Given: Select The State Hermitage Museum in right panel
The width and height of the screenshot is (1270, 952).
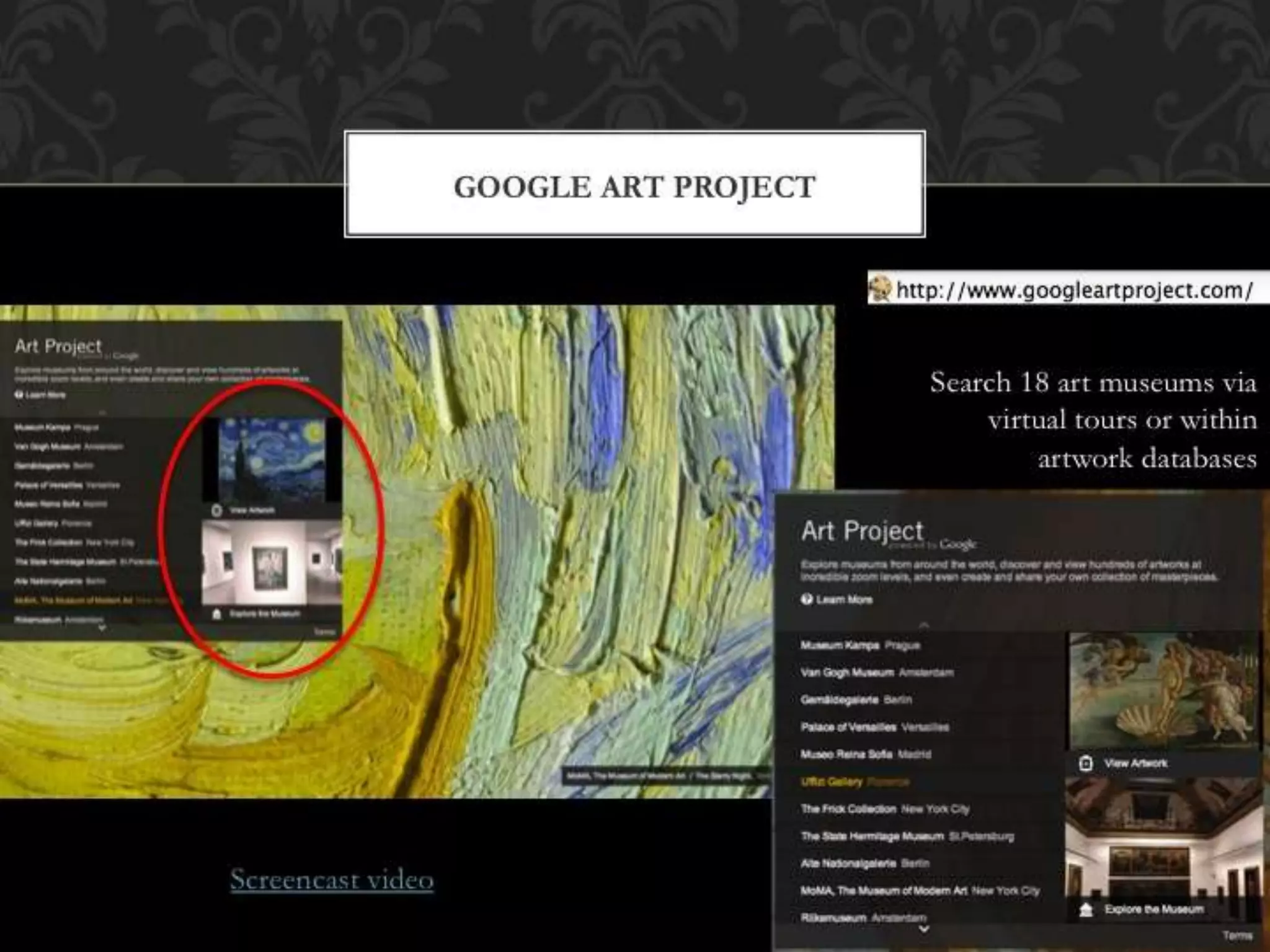Looking at the screenshot, I should (907, 836).
